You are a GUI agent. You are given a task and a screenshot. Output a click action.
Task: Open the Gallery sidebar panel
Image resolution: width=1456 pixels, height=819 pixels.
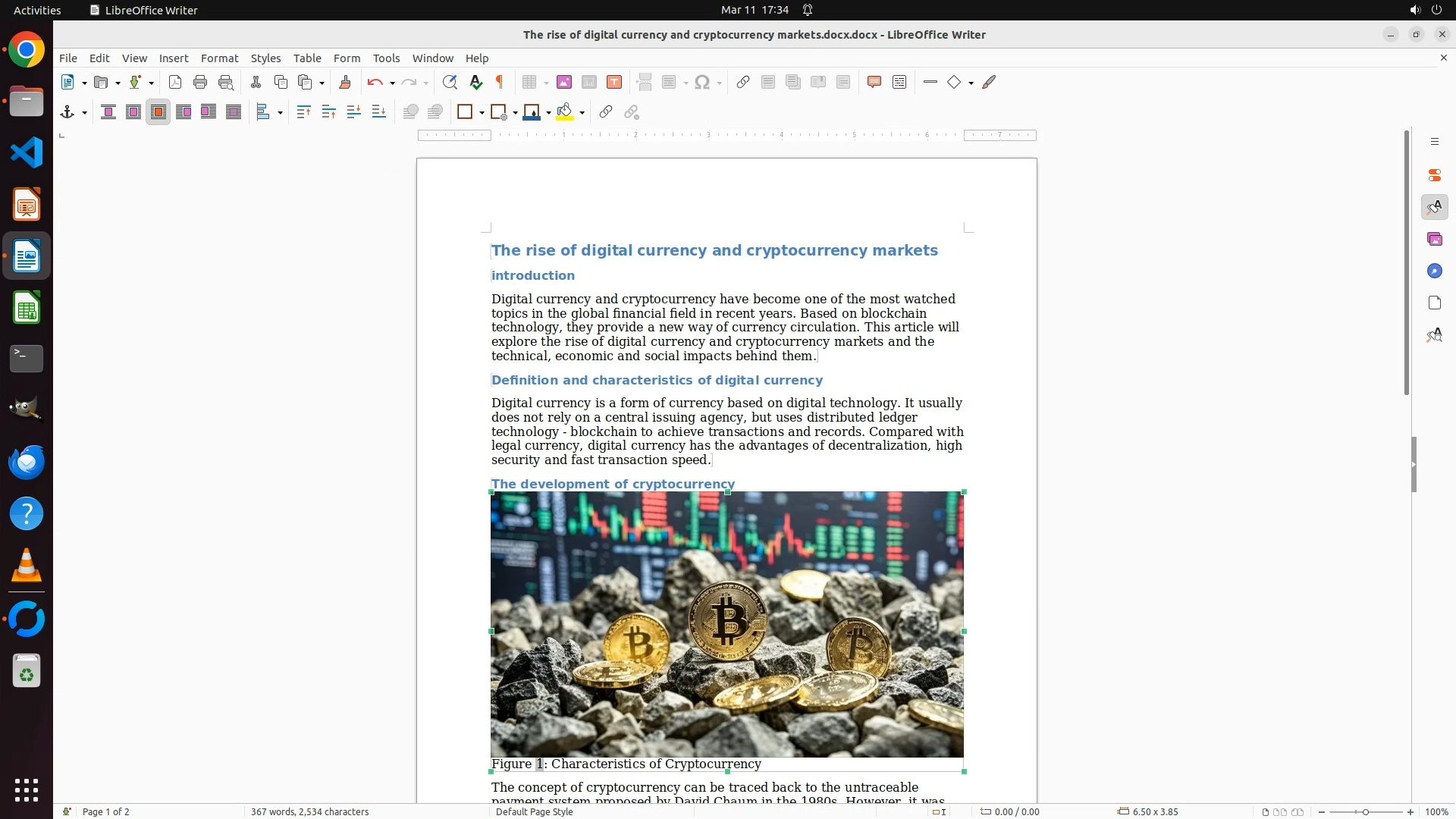click(x=1434, y=240)
